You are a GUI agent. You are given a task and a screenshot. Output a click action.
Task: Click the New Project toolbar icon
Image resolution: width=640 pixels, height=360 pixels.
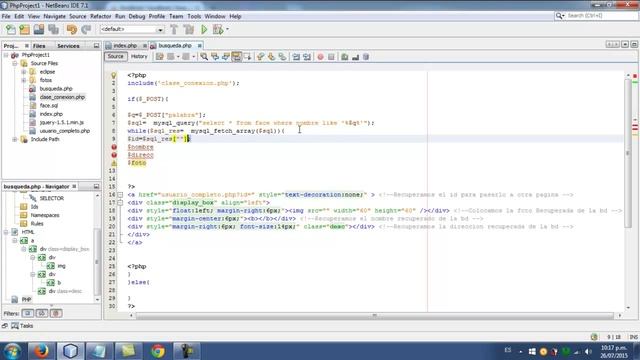click(x=24, y=29)
